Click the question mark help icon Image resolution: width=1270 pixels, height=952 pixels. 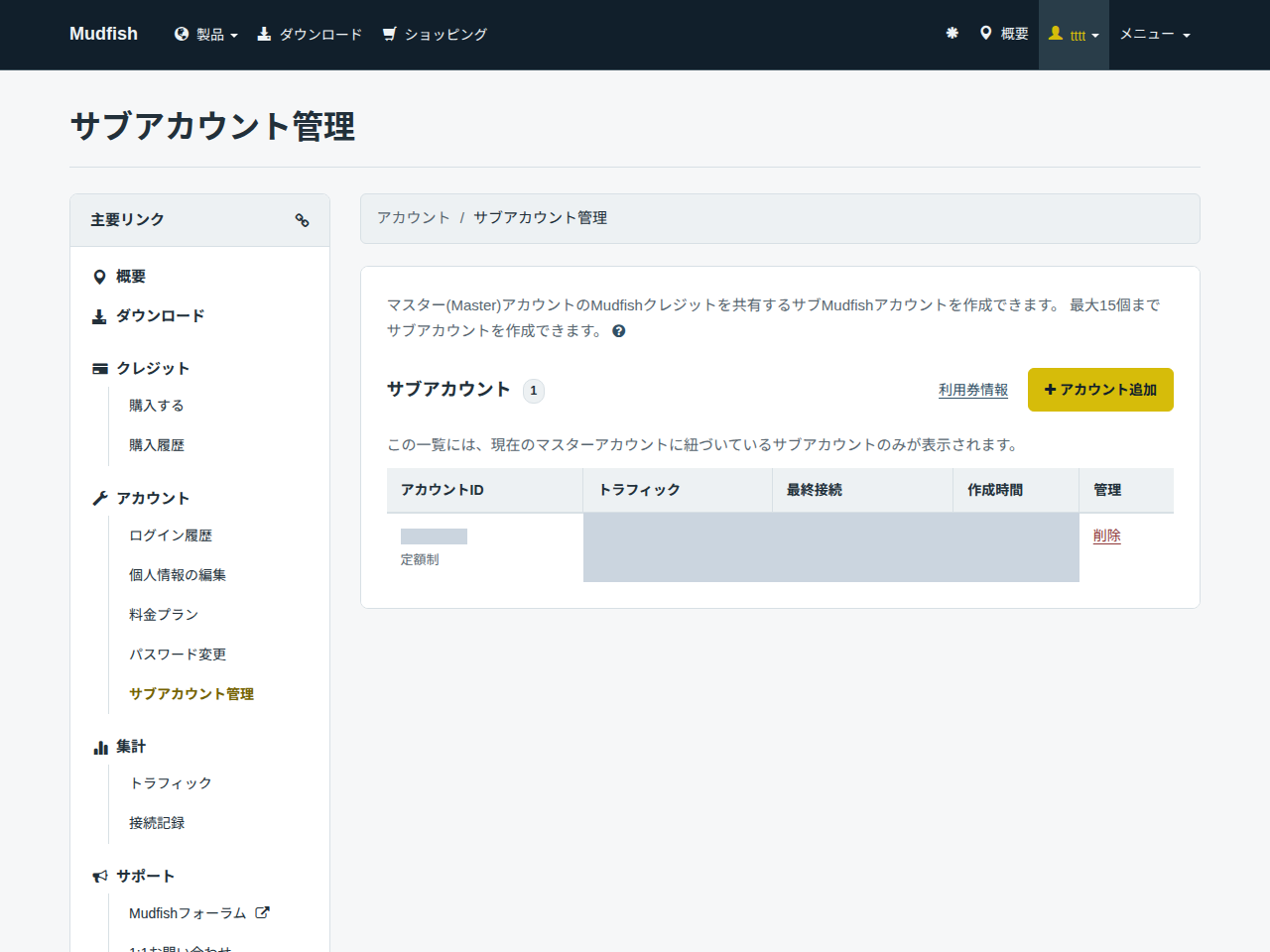(619, 331)
